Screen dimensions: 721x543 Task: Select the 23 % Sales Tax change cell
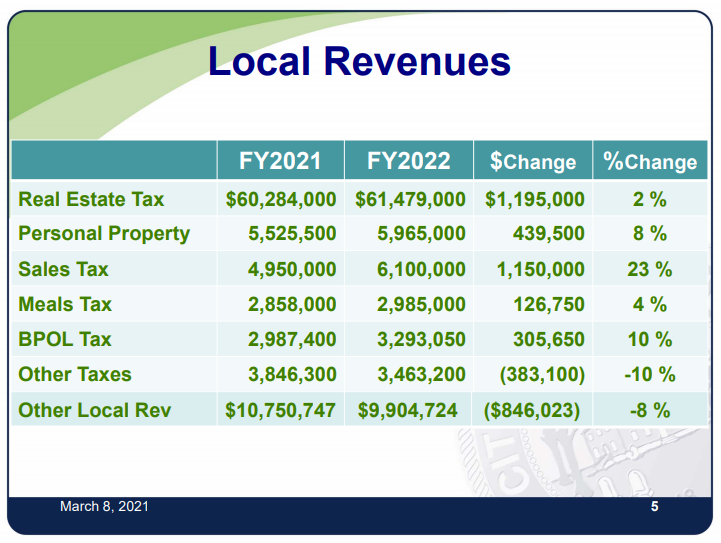(650, 269)
